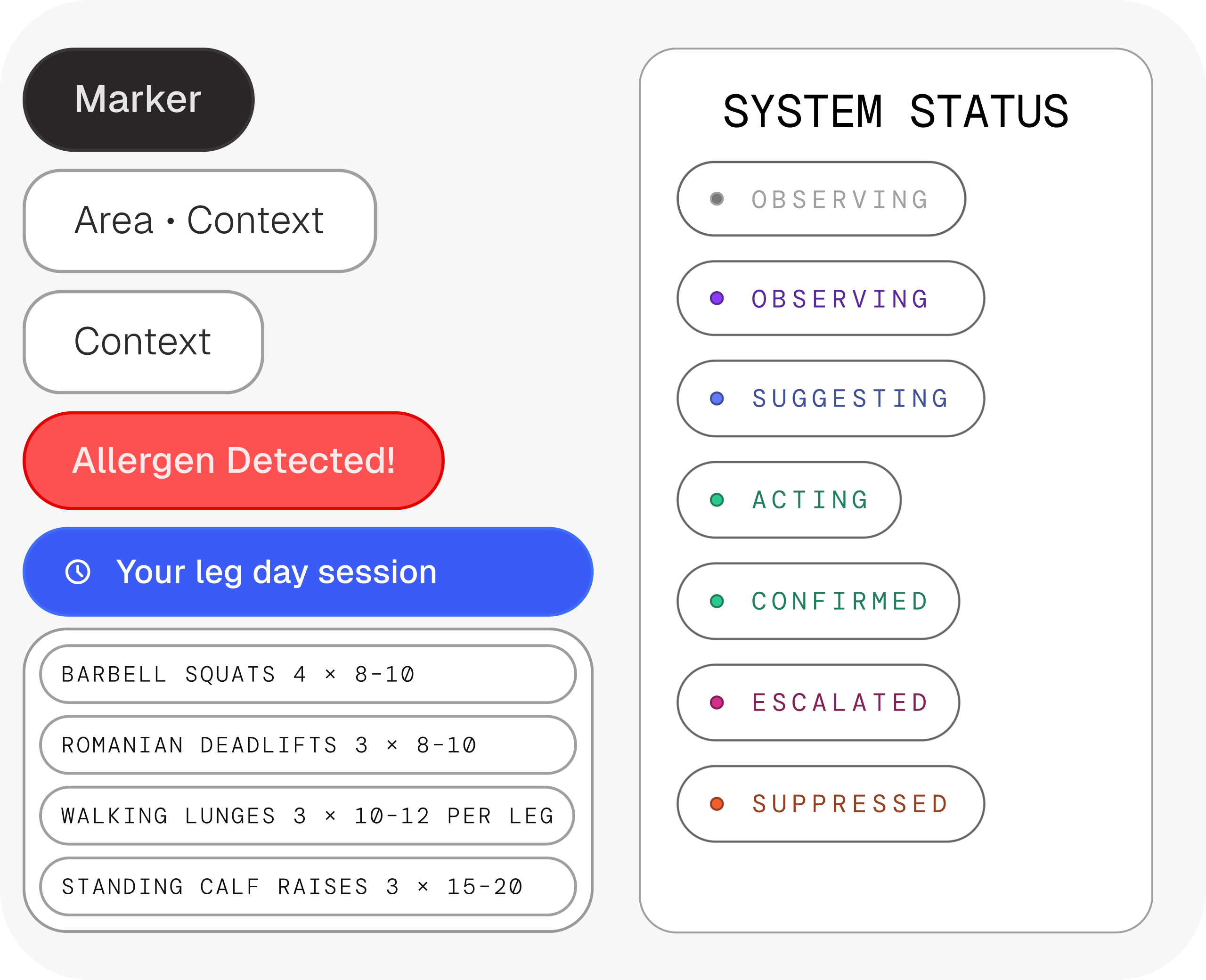Select the gray Observing status pill
The width and height of the screenshot is (1206, 980).
tap(821, 199)
